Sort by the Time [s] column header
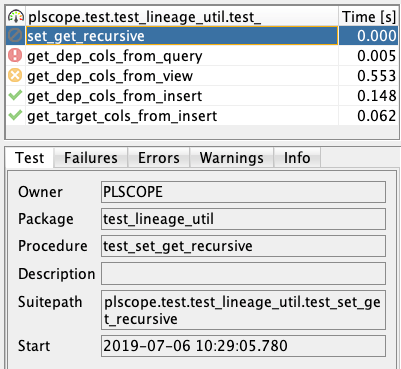The image size is (401, 369). coord(369,17)
